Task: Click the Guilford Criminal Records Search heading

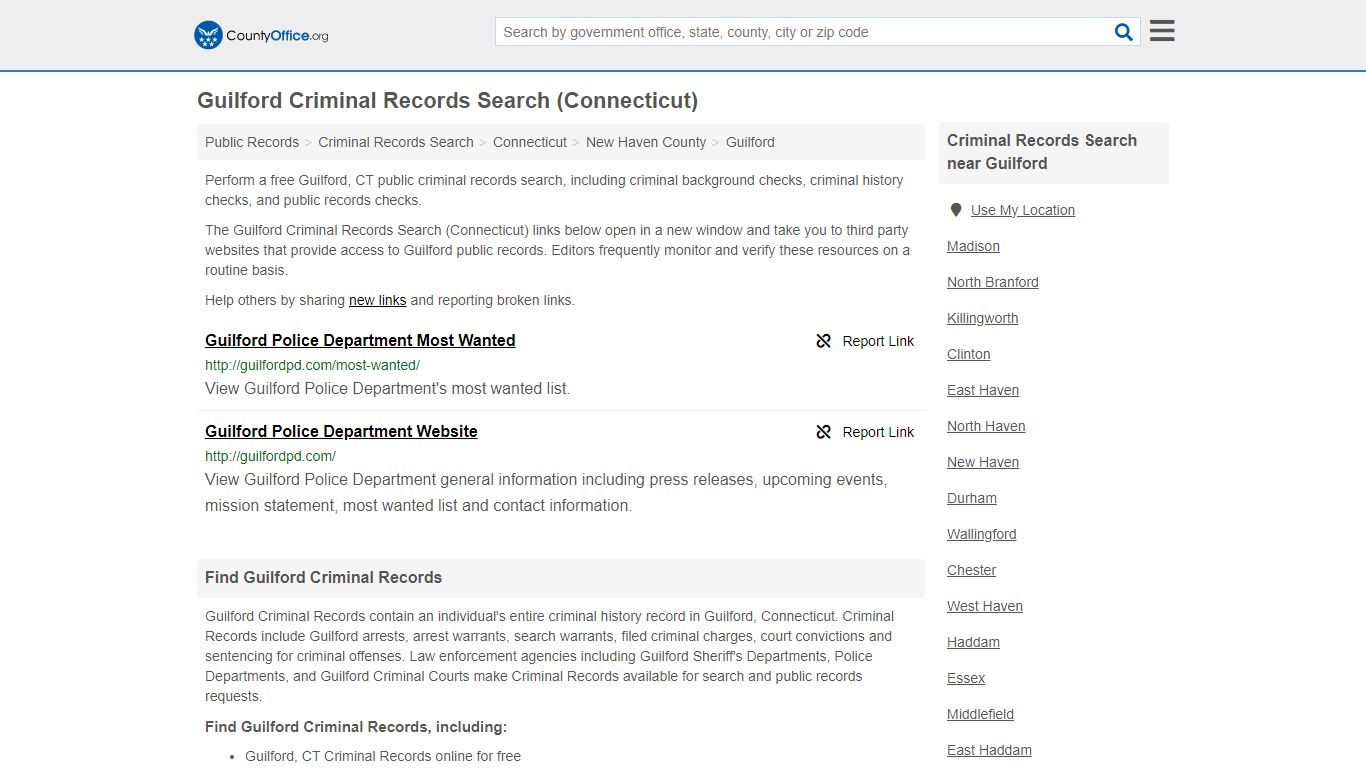Action: (447, 101)
